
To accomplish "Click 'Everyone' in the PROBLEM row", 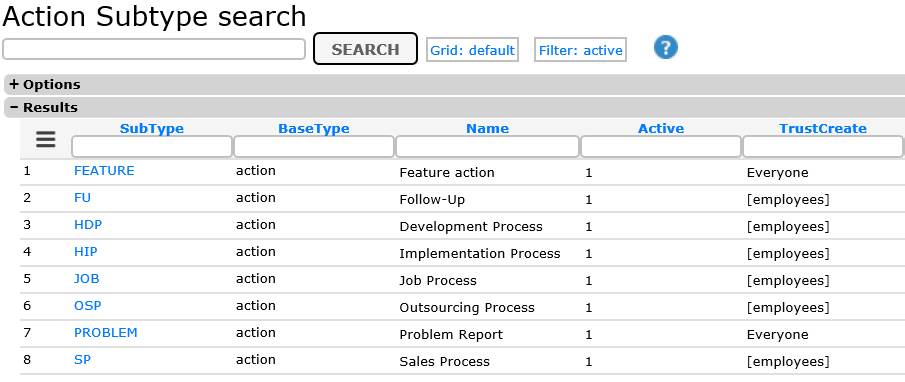I will pos(777,335).
